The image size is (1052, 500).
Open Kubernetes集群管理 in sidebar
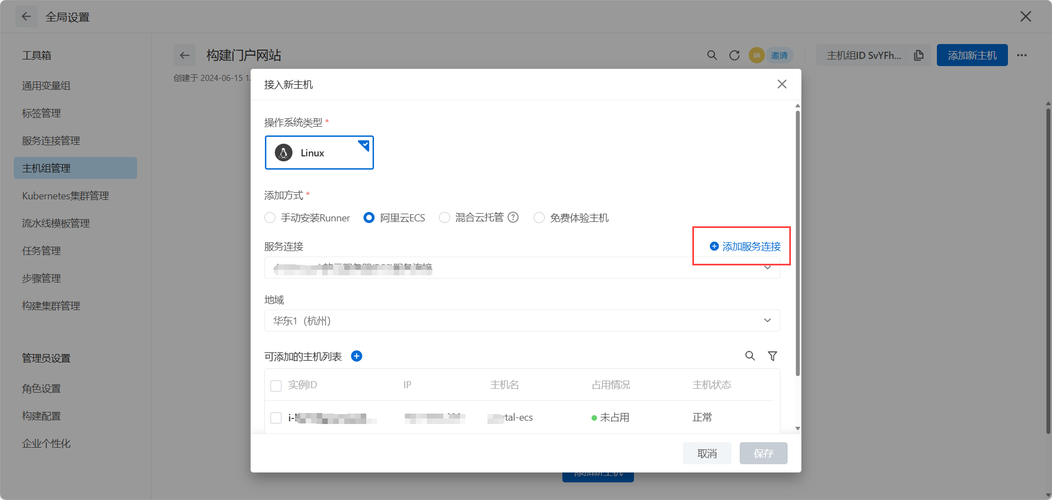[x=65, y=196]
